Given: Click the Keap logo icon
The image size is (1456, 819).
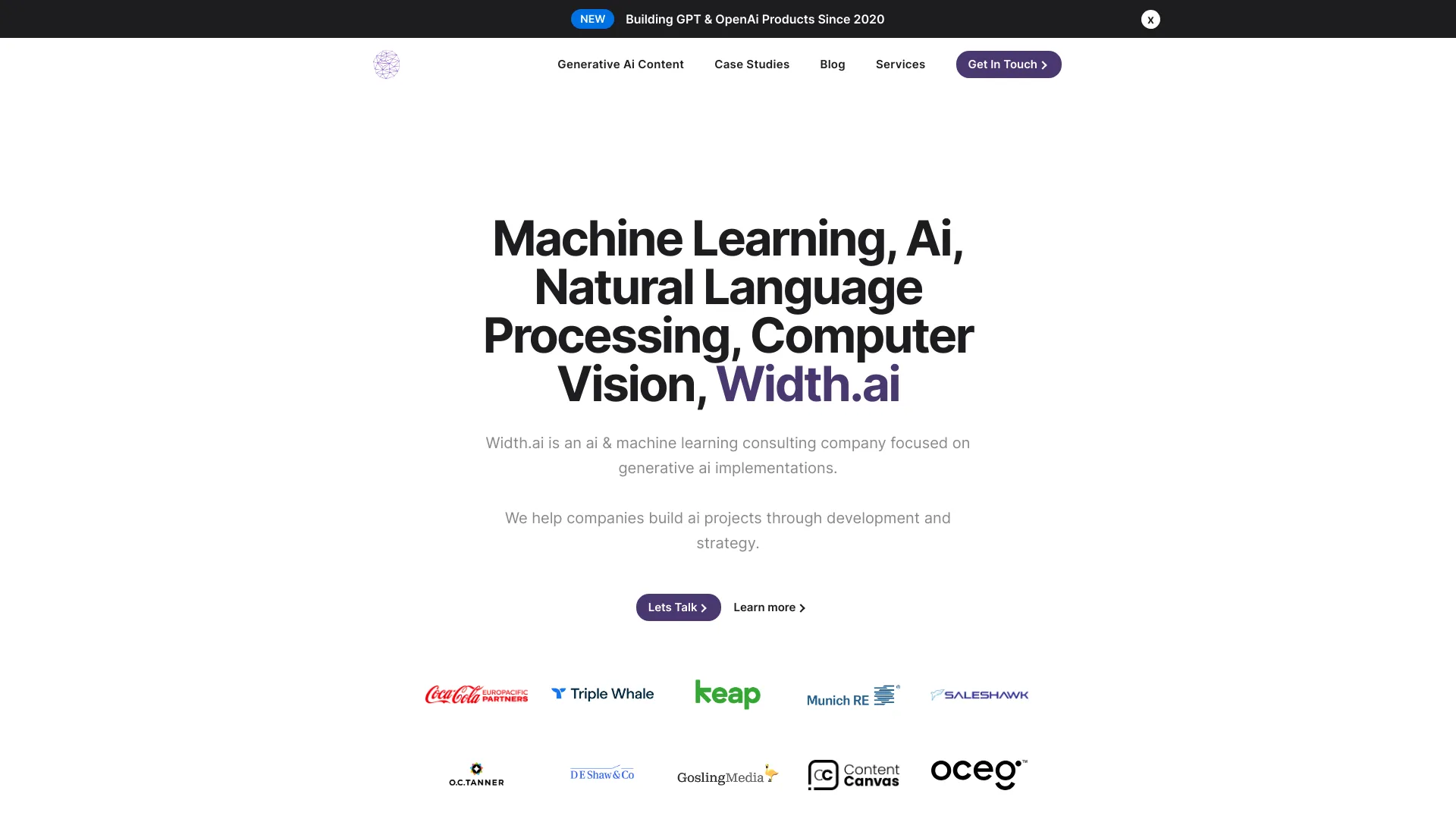Looking at the screenshot, I should click(728, 694).
